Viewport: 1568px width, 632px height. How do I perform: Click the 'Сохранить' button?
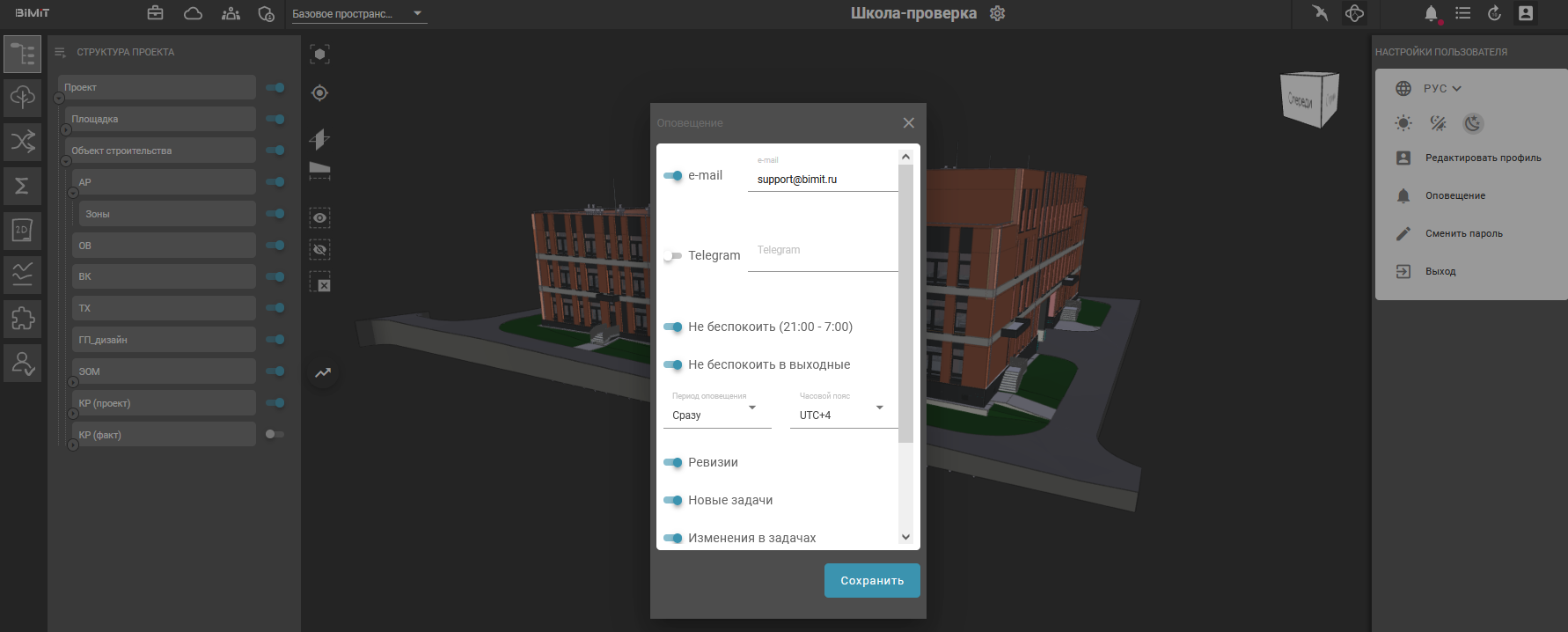(x=871, y=581)
